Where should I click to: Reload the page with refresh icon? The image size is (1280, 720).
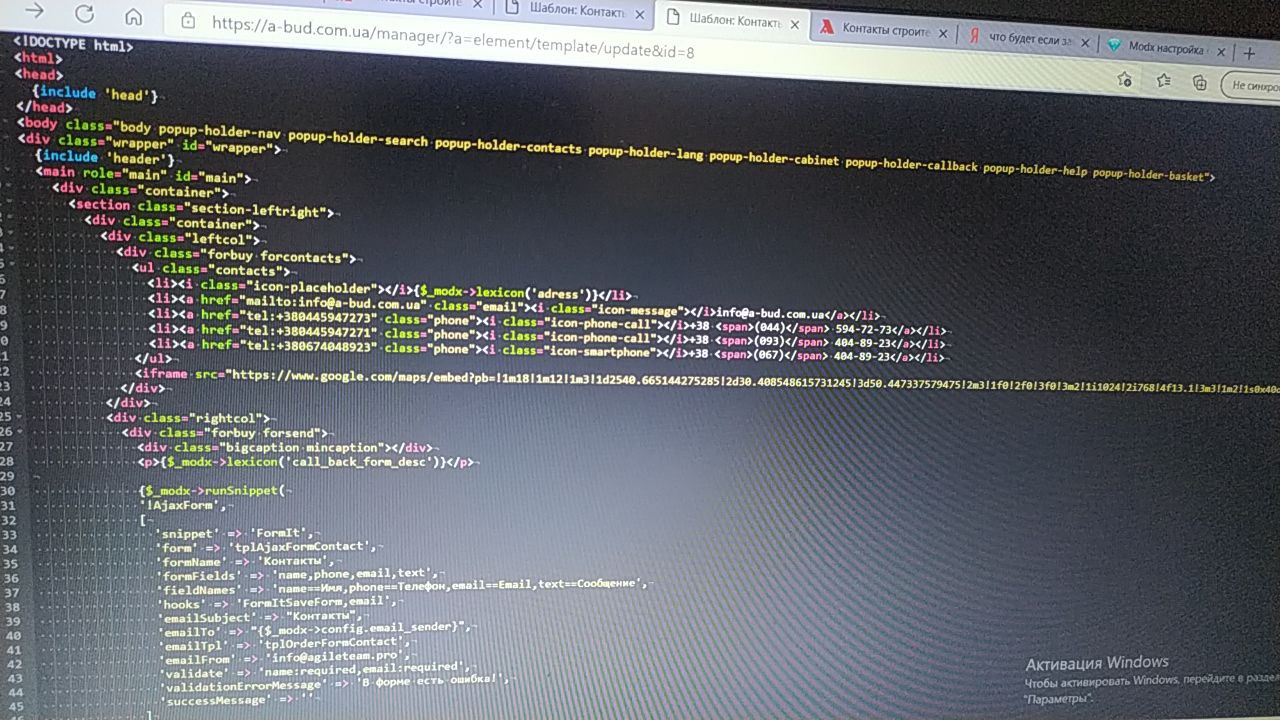pyautogui.click(x=84, y=14)
